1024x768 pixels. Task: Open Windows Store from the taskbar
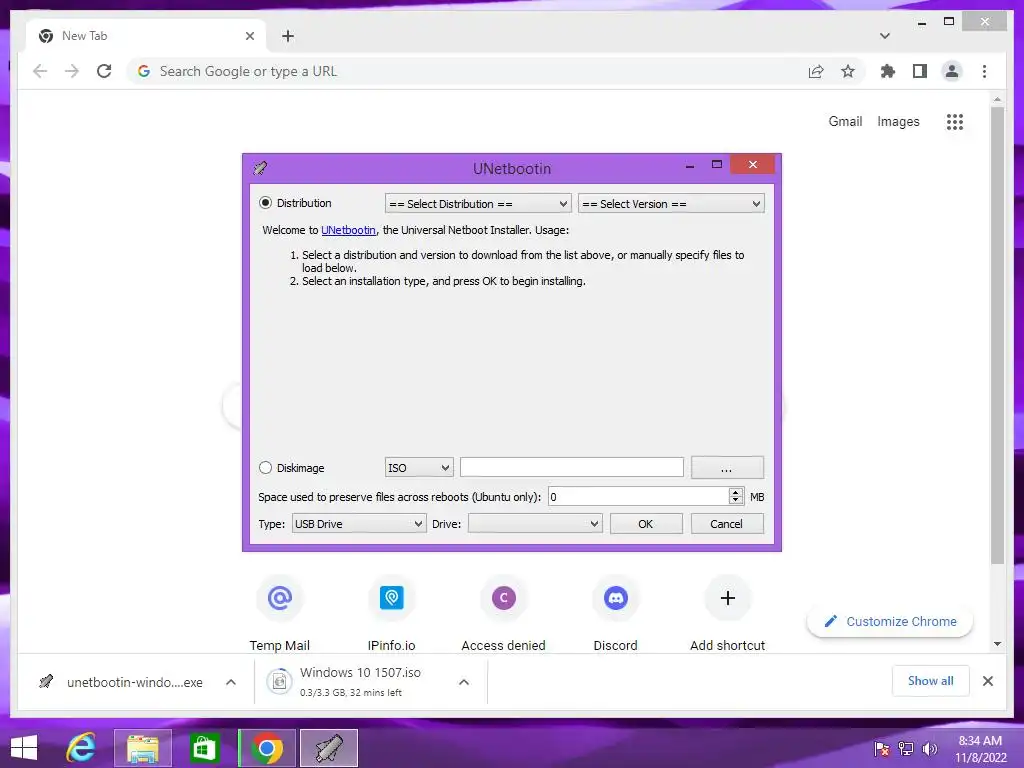click(204, 748)
